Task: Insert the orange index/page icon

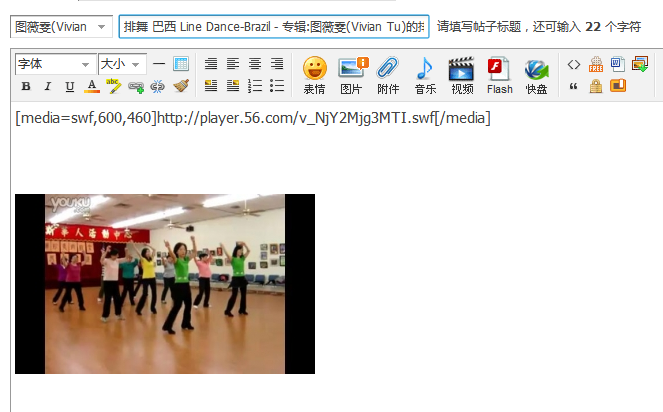Action: tap(618, 86)
